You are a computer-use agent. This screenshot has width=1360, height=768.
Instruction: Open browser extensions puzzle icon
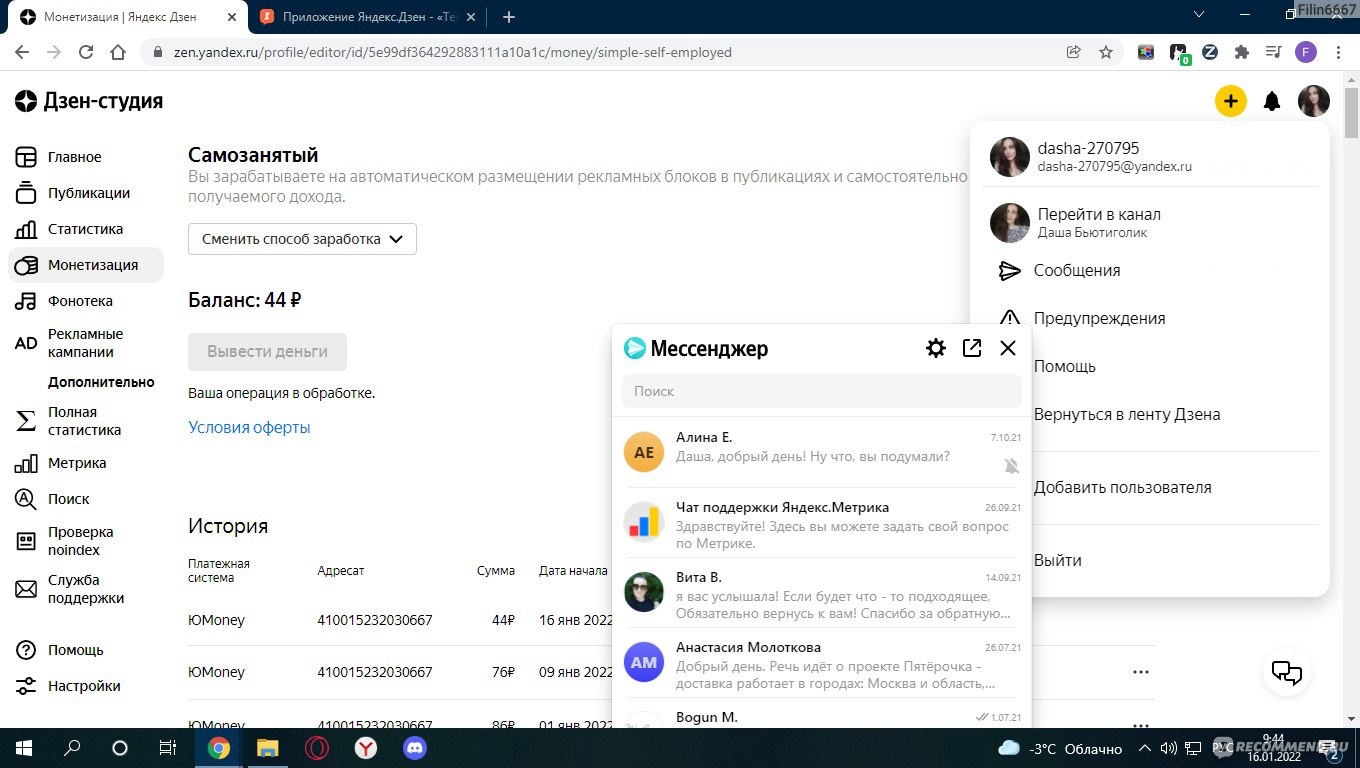tap(1241, 52)
